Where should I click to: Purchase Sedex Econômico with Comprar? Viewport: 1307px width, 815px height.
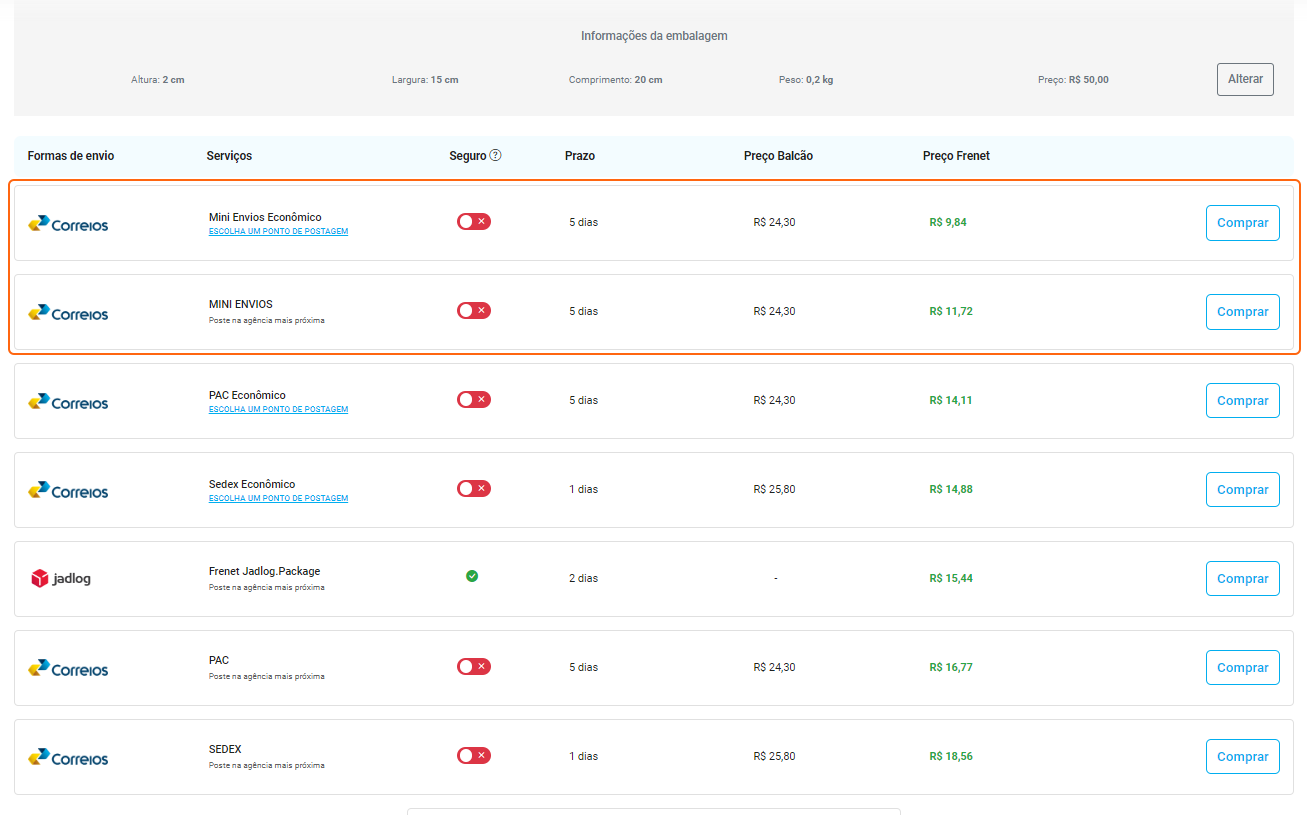click(1243, 490)
